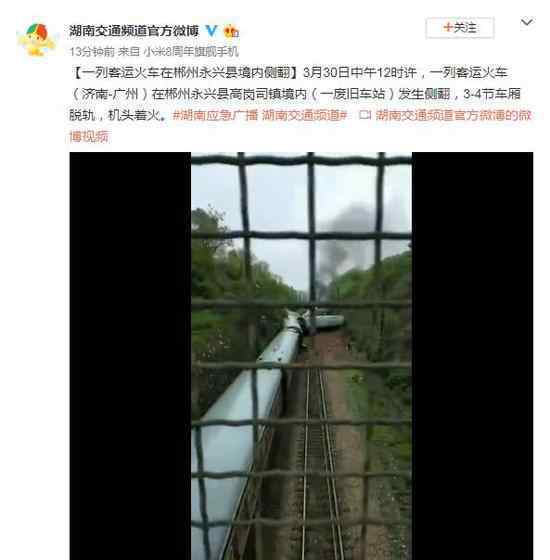Screen dimensions: 550x560
Task: Click the bracketed headline 一列客运火车在郴州永兴县境内侧翻
Action: [x=186, y=73]
